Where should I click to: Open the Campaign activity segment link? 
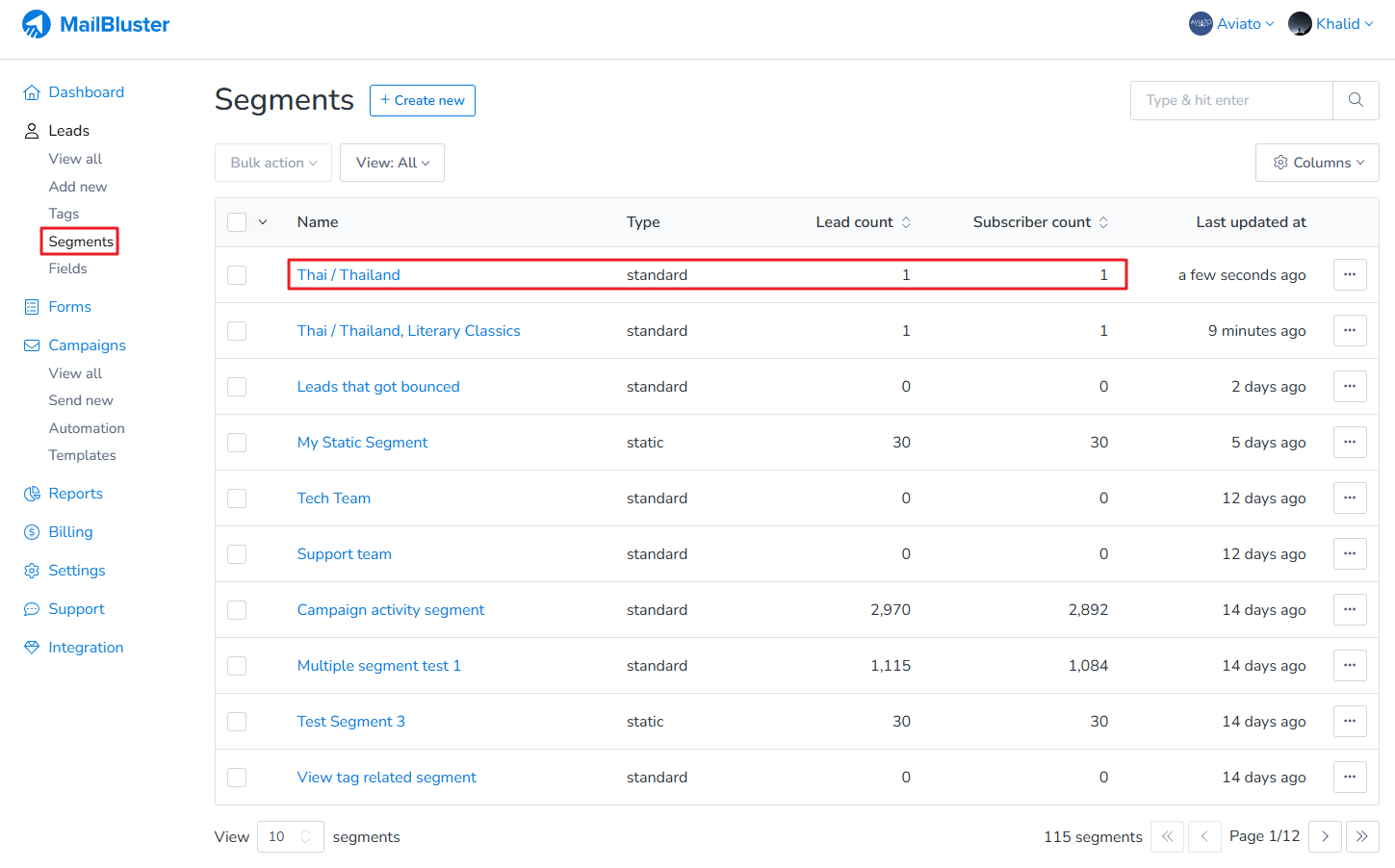(390, 610)
